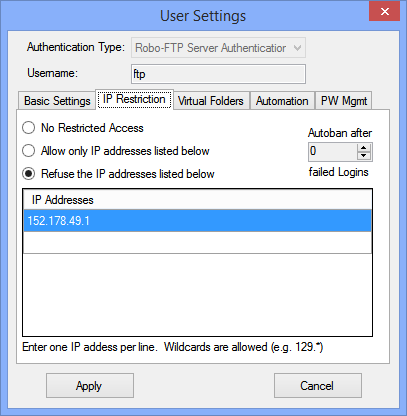This screenshot has width=407, height=416.
Task: Click the IP Addresses column header
Action: pos(197,200)
